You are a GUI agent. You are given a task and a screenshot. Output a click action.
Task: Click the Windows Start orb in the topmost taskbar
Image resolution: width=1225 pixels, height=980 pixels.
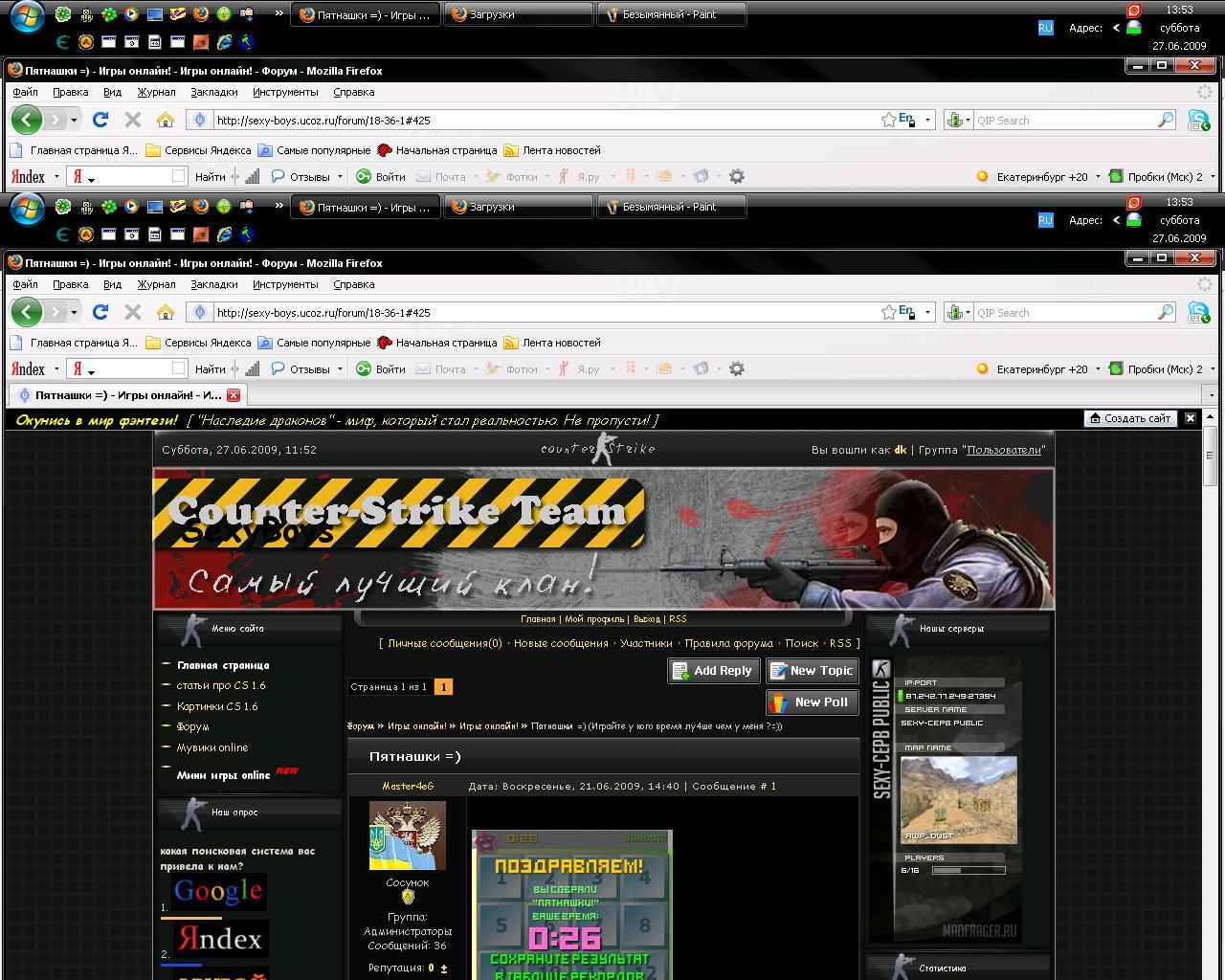coord(27,16)
